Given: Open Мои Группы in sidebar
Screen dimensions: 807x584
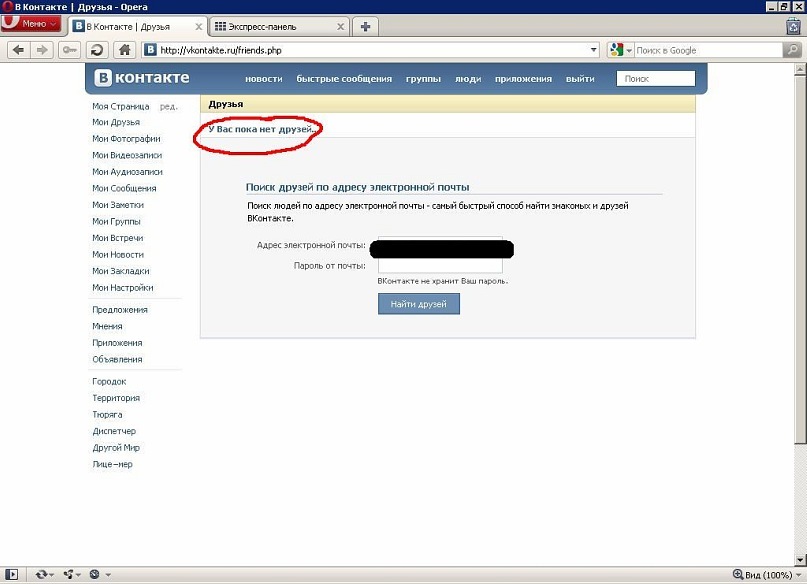Looking at the screenshot, I should pos(116,221).
